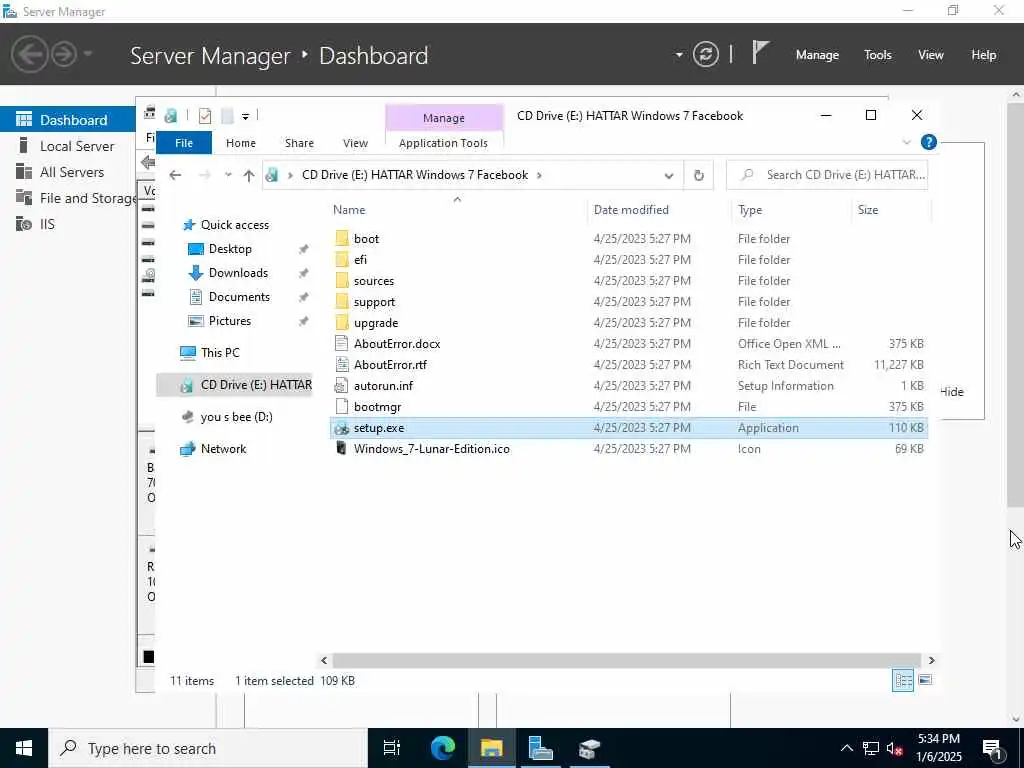Open Explorer help question mark

click(x=929, y=142)
